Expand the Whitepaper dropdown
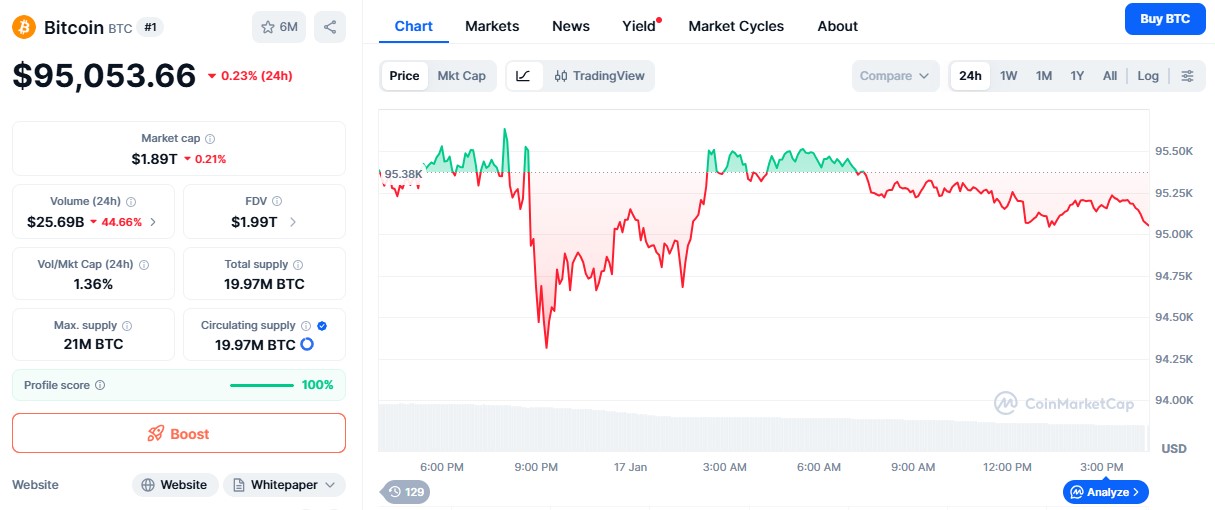1215x510 pixels. click(x=285, y=485)
